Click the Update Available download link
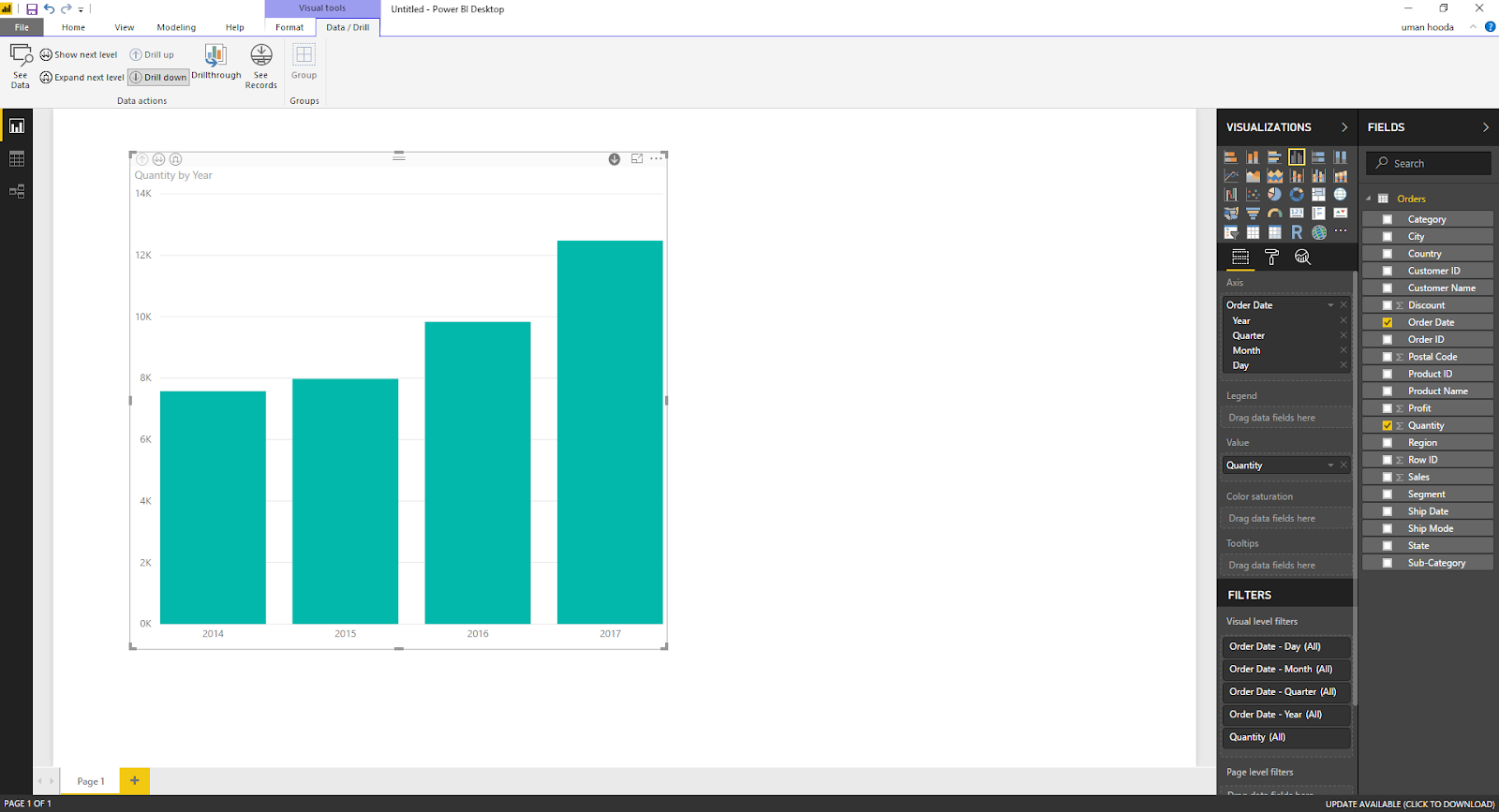Viewport: 1499px width, 812px height. tap(1410, 804)
